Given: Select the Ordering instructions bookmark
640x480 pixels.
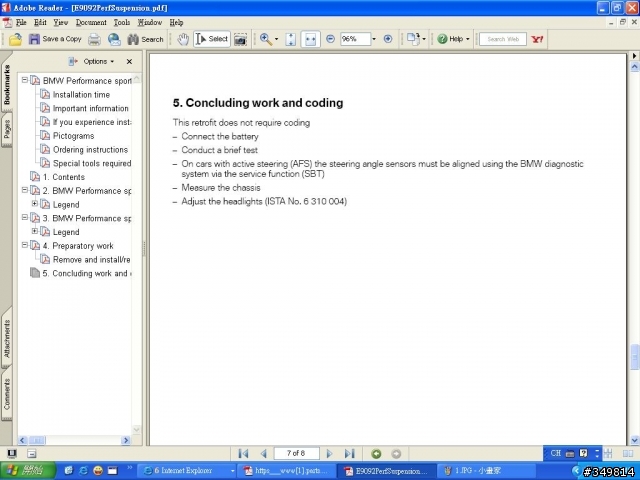Looking at the screenshot, I should (x=90, y=150).
